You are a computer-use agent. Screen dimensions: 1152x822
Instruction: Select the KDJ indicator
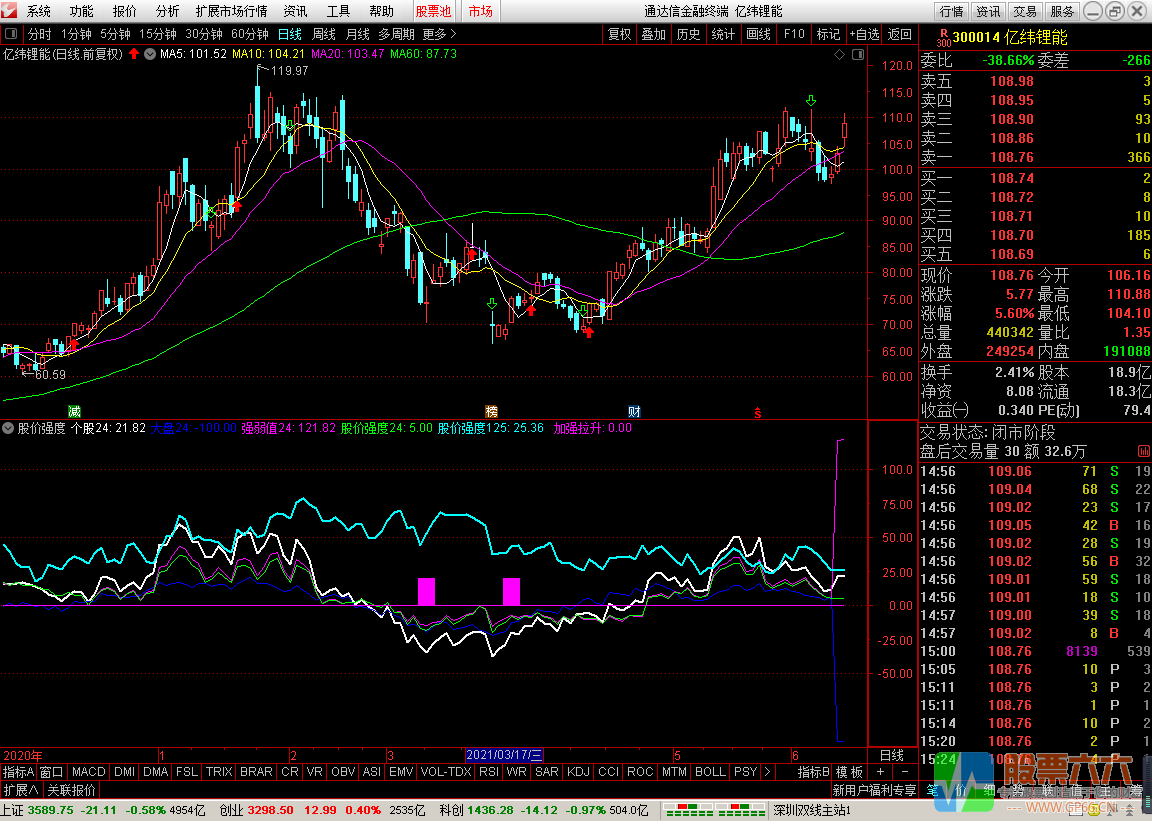tap(578, 771)
